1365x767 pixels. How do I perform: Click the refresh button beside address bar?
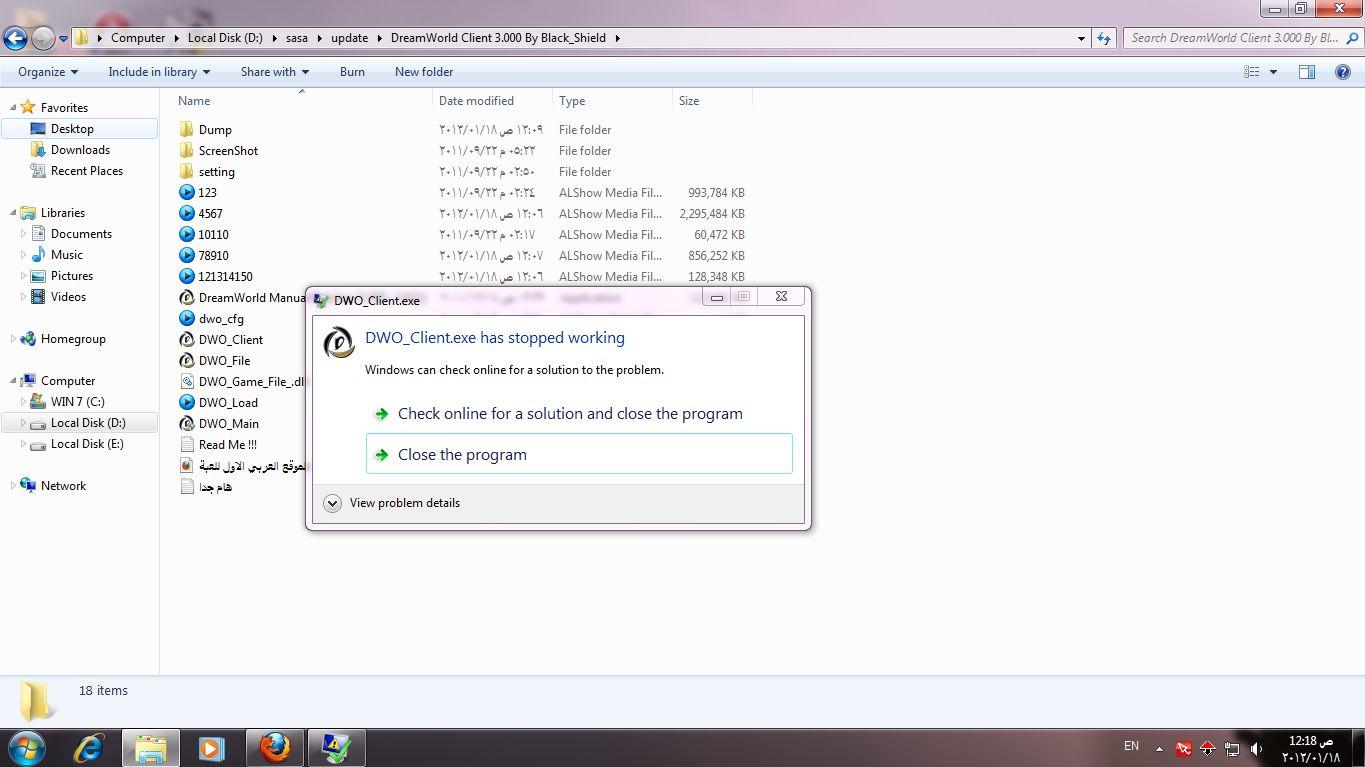pyautogui.click(x=1104, y=38)
